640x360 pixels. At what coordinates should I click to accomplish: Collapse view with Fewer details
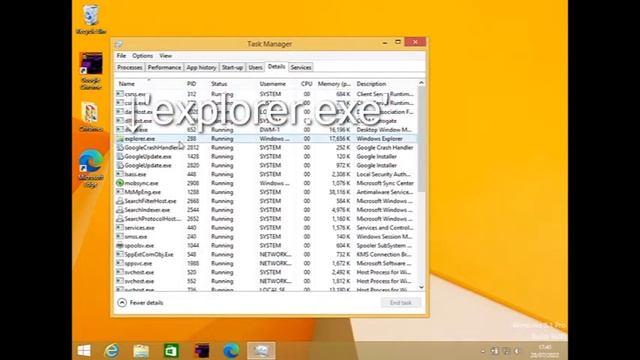click(140, 302)
